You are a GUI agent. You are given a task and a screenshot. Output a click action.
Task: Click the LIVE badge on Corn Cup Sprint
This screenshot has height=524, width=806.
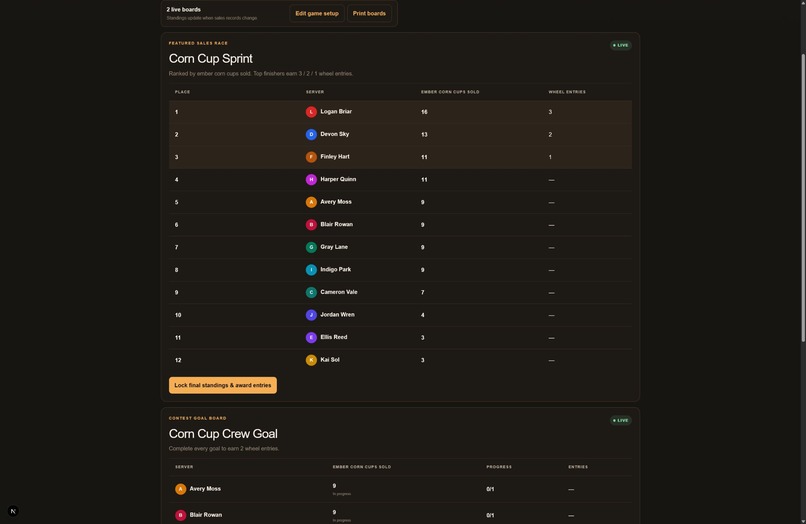[621, 45]
